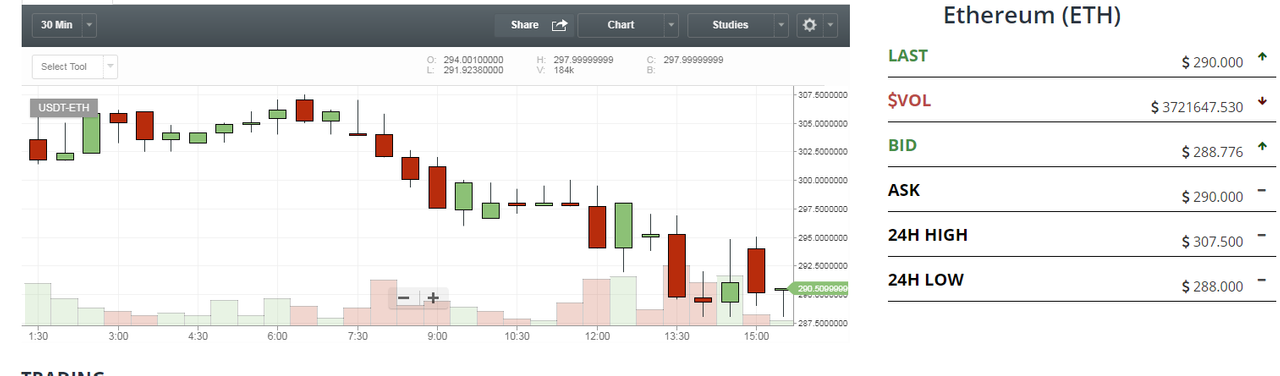1280x376 pixels.
Task: Click the green up arrow beside BID
Action: point(1262,146)
